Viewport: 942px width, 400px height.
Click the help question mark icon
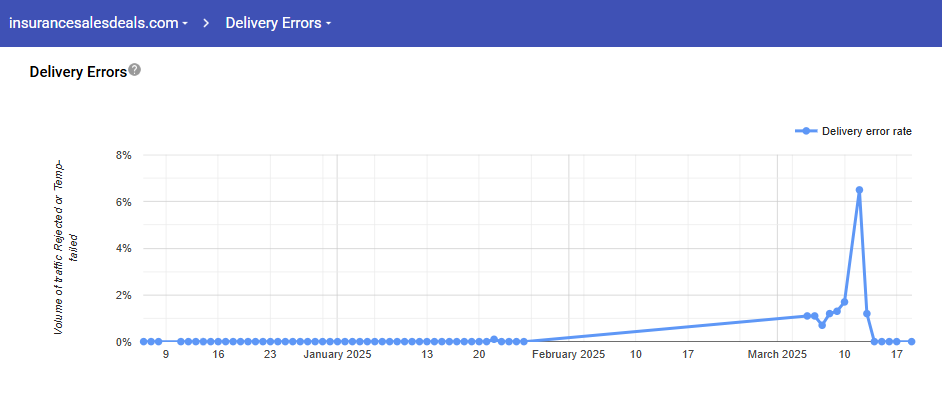[x=135, y=71]
